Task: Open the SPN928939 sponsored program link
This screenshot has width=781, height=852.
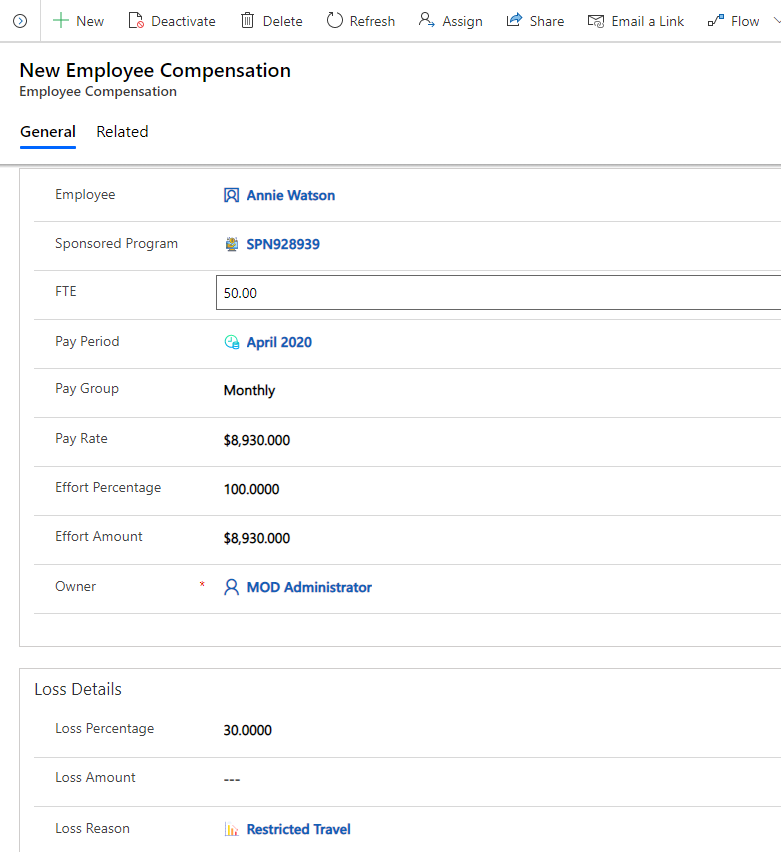Action: click(283, 244)
